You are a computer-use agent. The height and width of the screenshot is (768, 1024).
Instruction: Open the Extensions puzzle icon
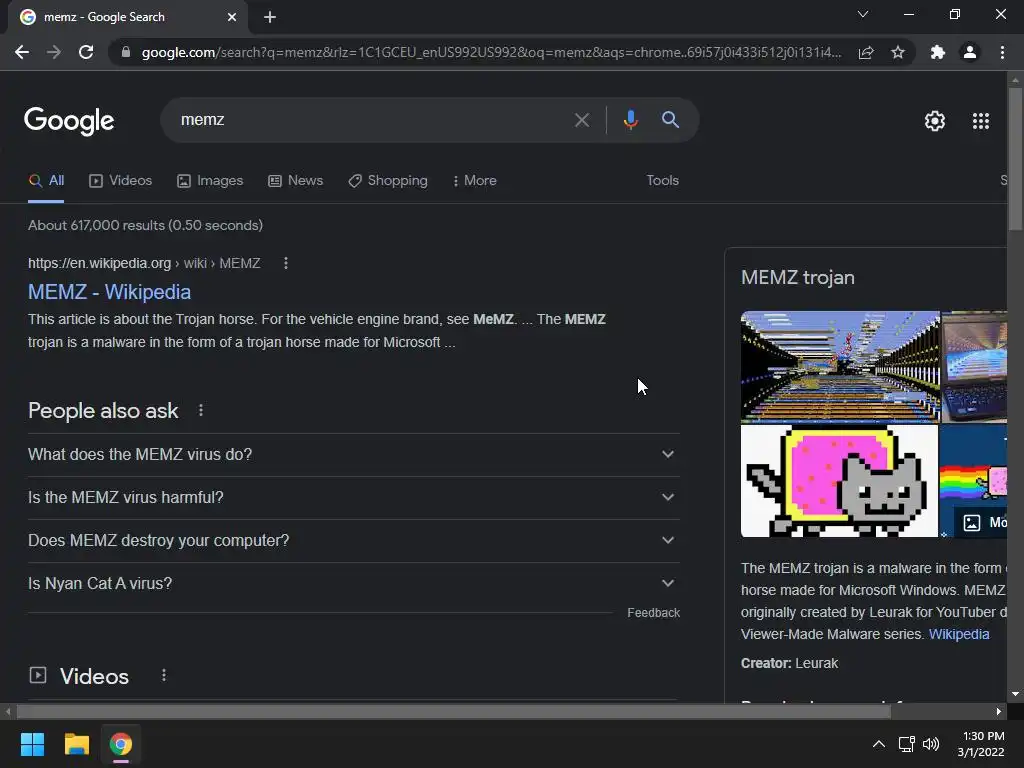[x=938, y=52]
